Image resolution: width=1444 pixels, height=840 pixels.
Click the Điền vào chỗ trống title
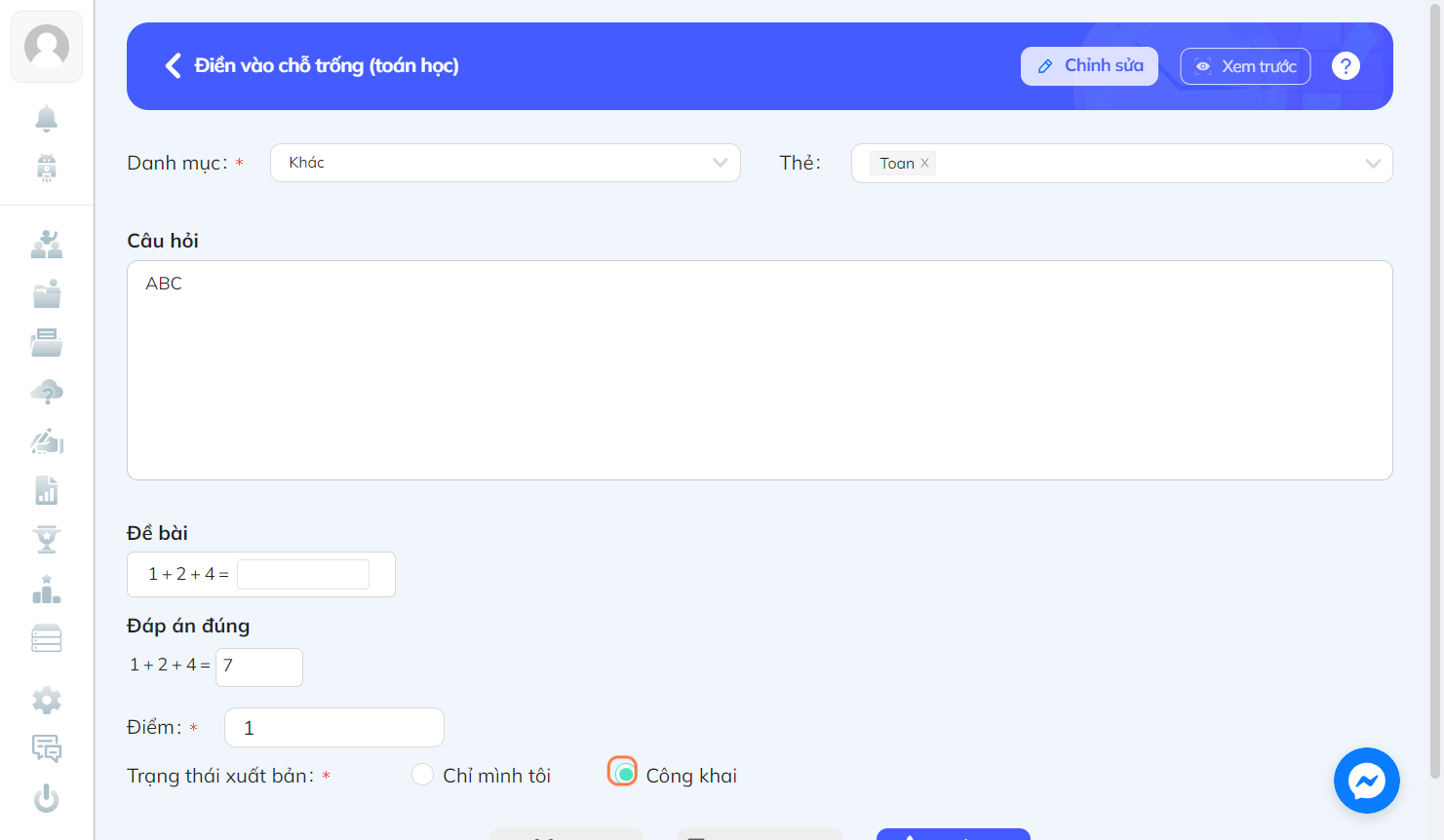coord(327,65)
